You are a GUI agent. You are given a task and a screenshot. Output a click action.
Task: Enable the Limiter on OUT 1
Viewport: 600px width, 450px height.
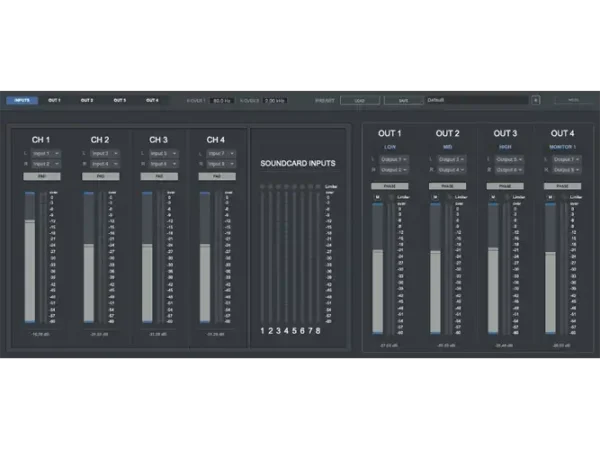point(391,197)
